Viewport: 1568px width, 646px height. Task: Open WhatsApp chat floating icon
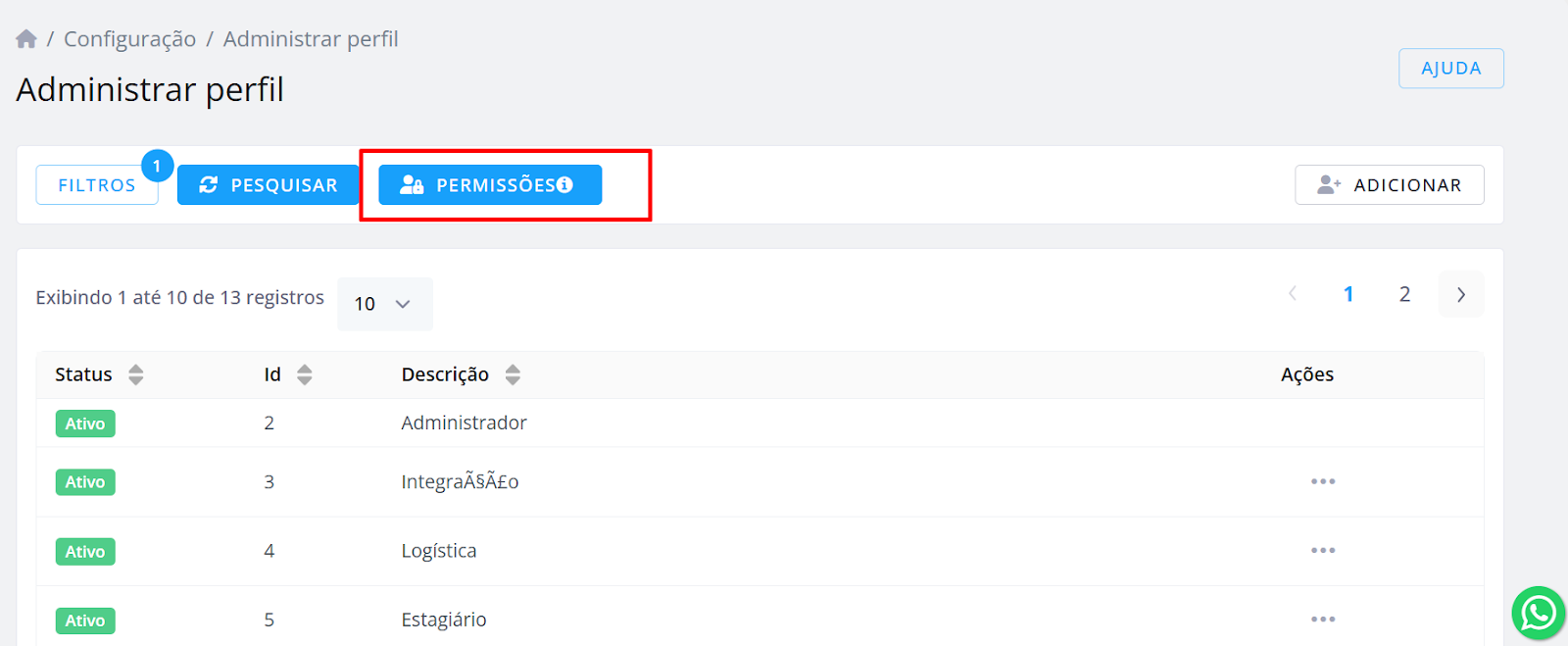1539,614
